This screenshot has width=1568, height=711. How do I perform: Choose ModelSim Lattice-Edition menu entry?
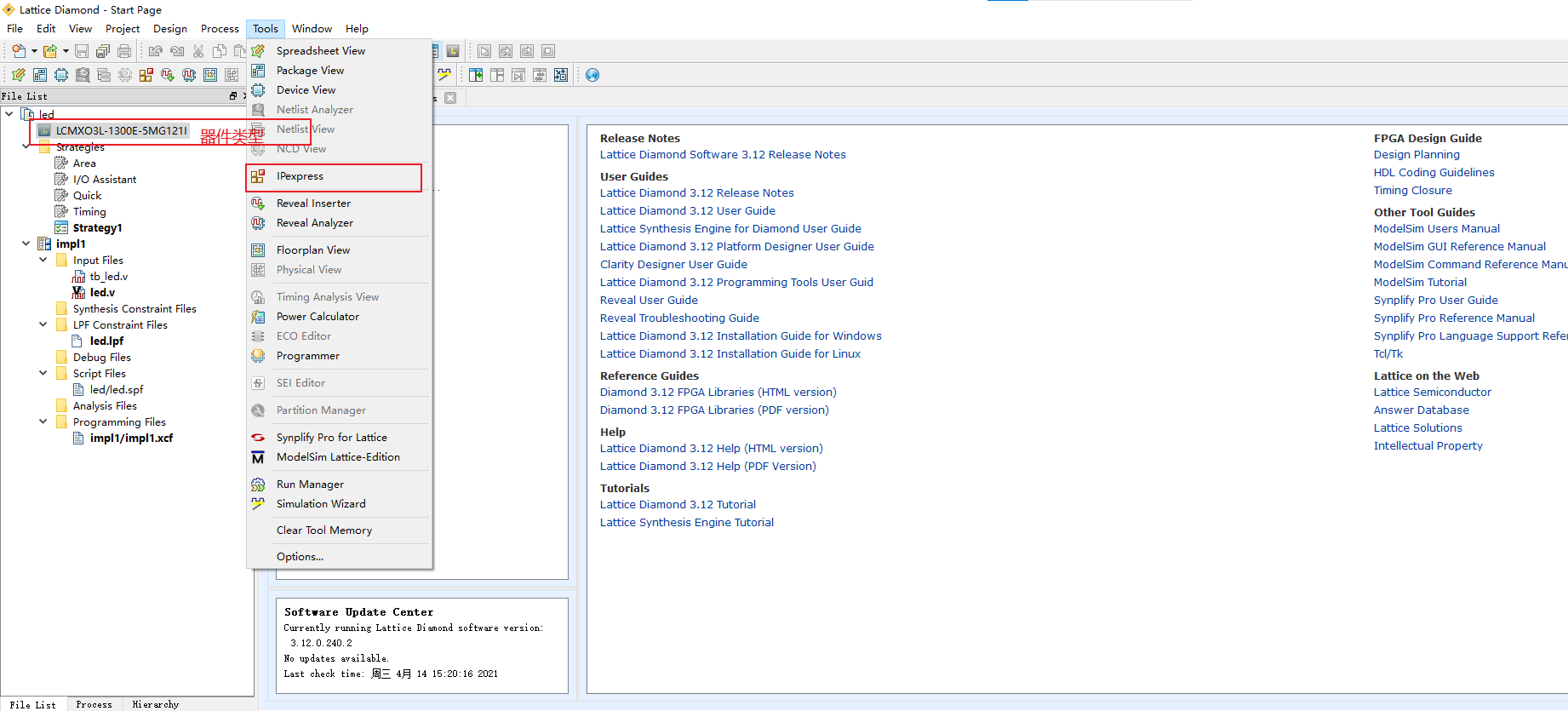tap(339, 457)
